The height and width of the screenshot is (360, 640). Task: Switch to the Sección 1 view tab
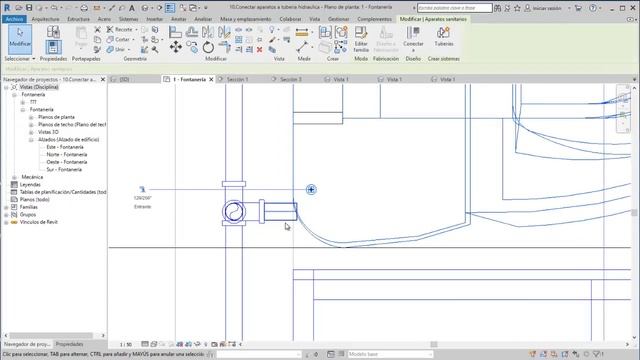[x=238, y=79]
